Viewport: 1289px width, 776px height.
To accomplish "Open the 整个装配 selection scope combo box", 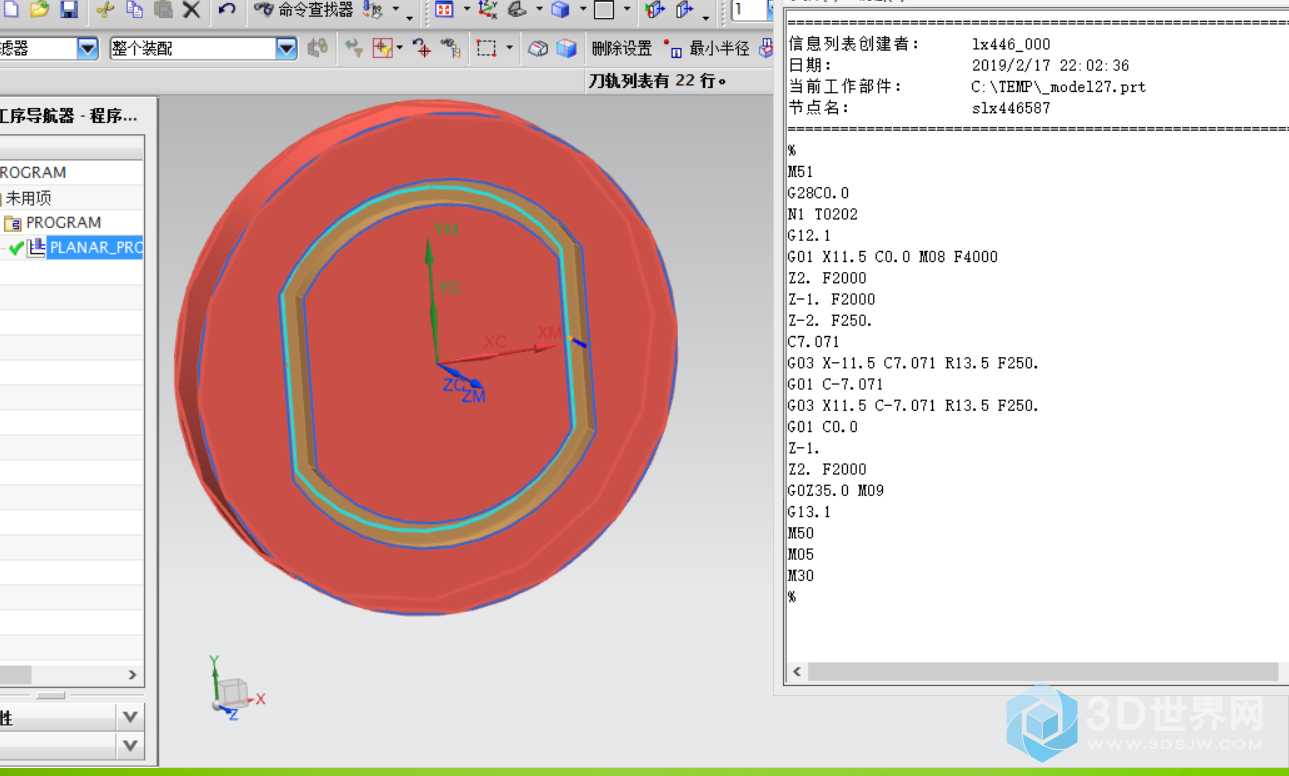I will point(204,48).
